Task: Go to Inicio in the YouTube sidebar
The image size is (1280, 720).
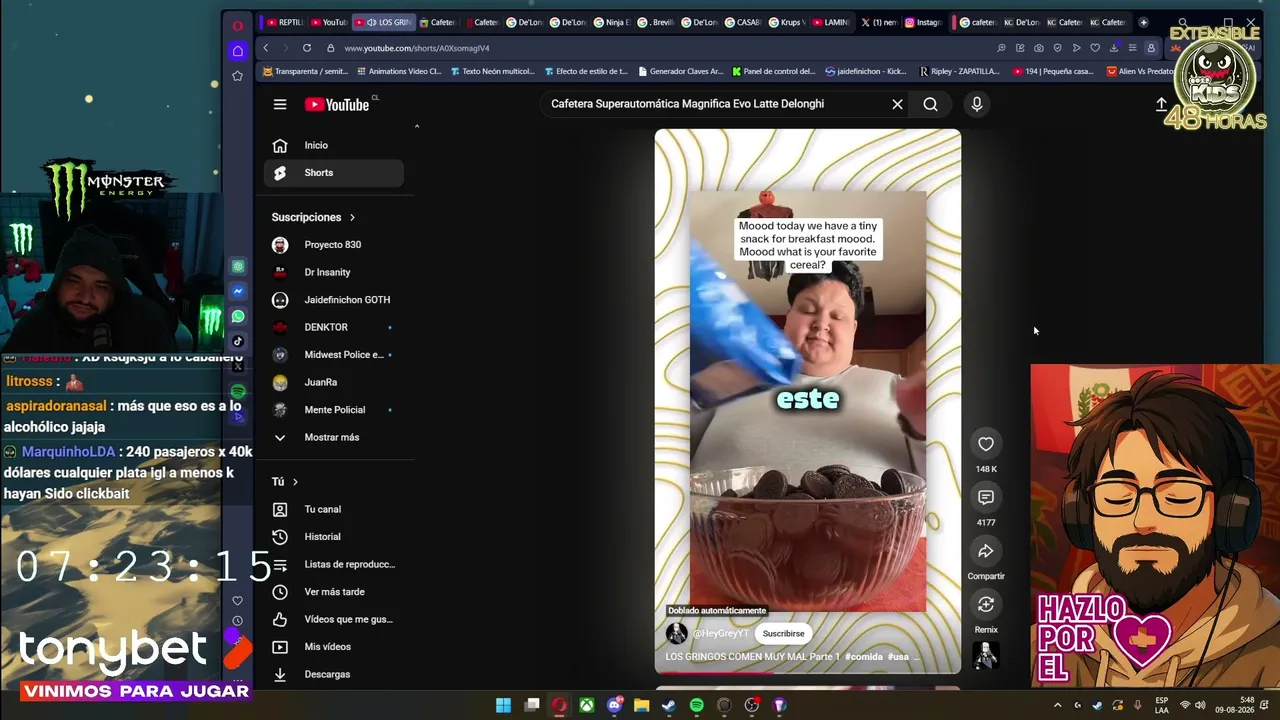Action: click(334, 145)
